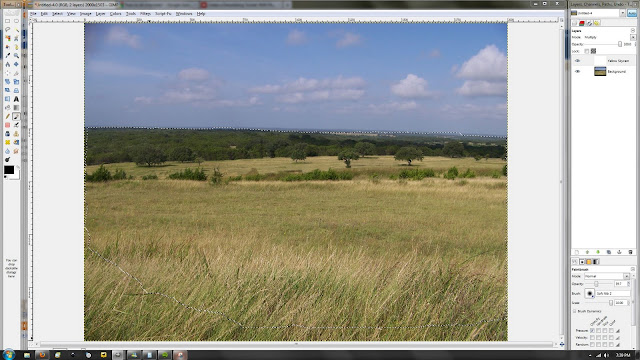The image size is (640, 360).
Task: Select the Pencil tool
Action: click(x=7, y=116)
